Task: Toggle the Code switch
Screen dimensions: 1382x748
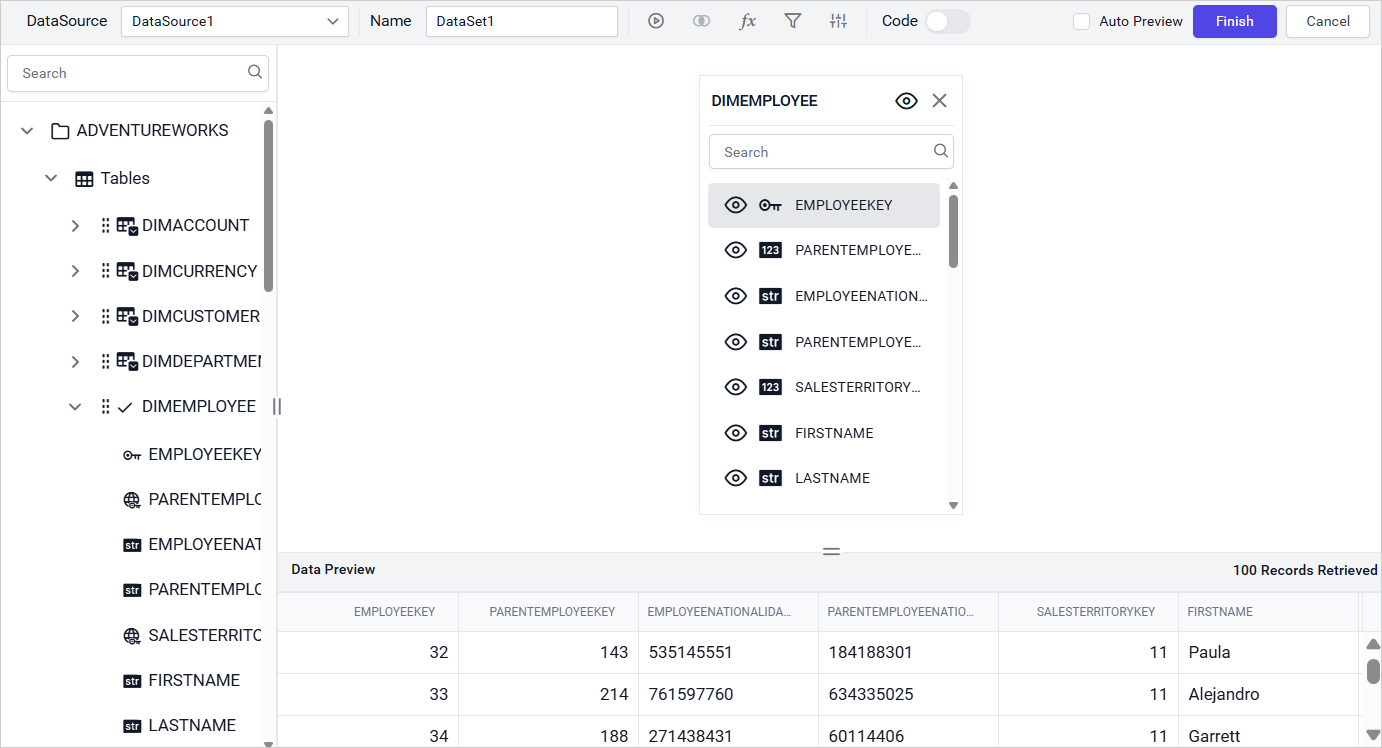Action: tap(947, 21)
